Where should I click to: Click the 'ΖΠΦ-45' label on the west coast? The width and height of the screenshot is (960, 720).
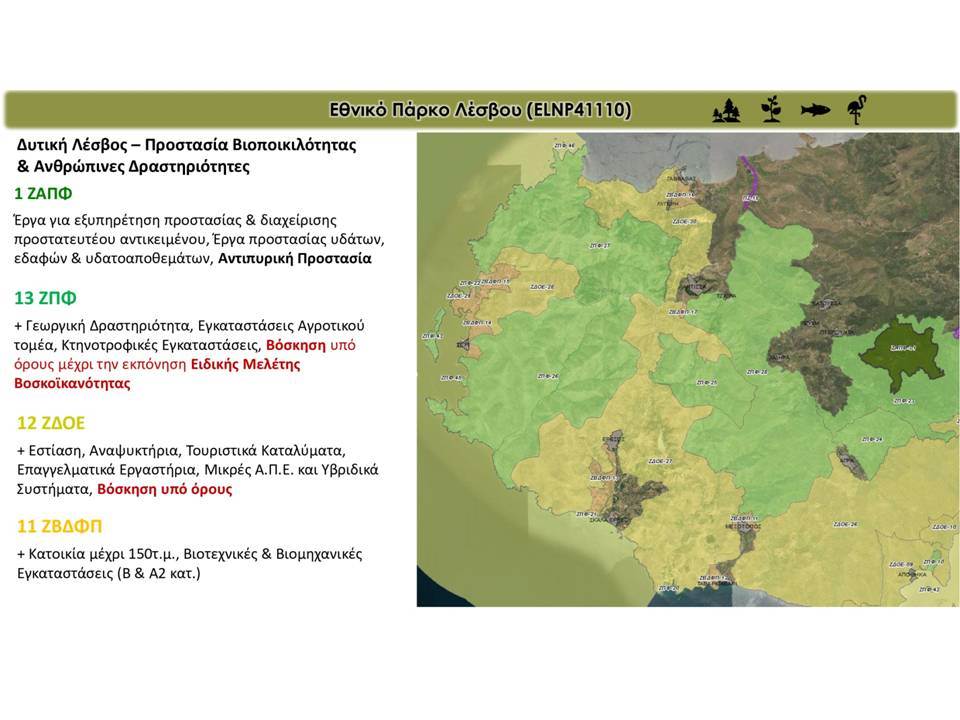(451, 378)
